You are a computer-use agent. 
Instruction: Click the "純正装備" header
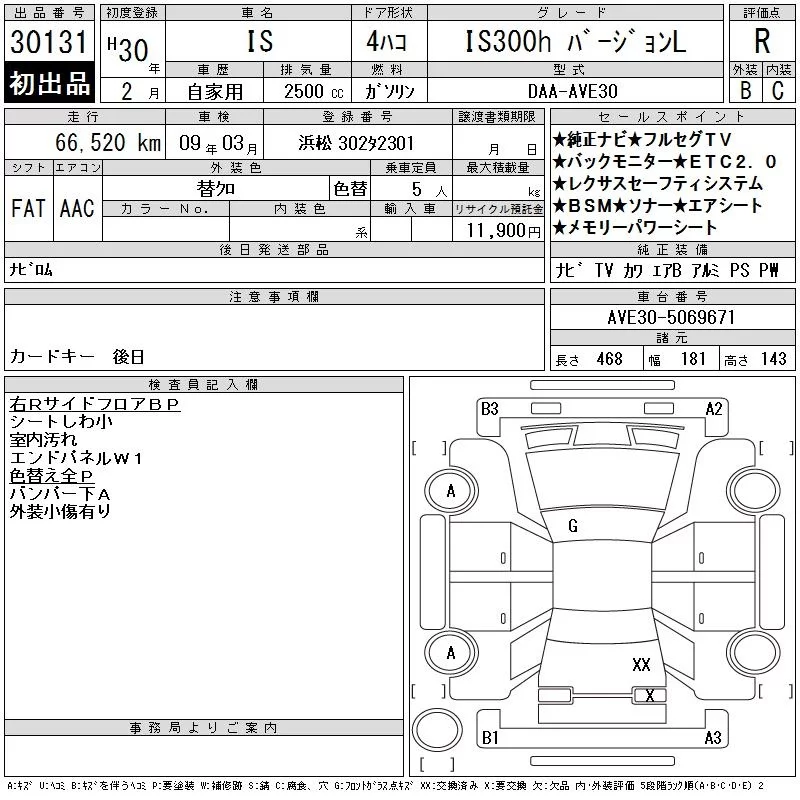672,249
